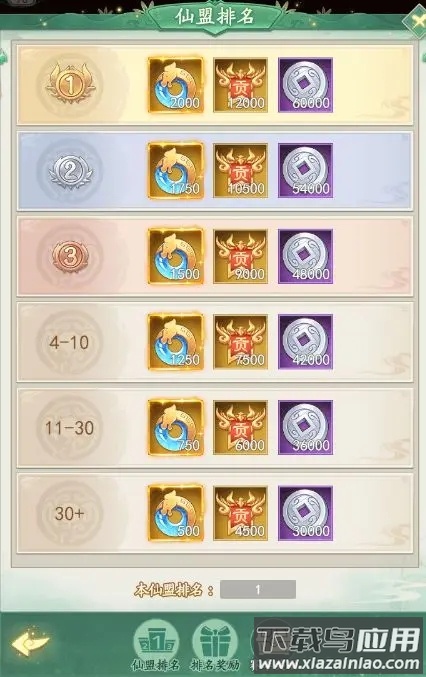Switch to the 仙盟排名 tab
Viewport: 426px width, 677px height.
tap(156, 645)
